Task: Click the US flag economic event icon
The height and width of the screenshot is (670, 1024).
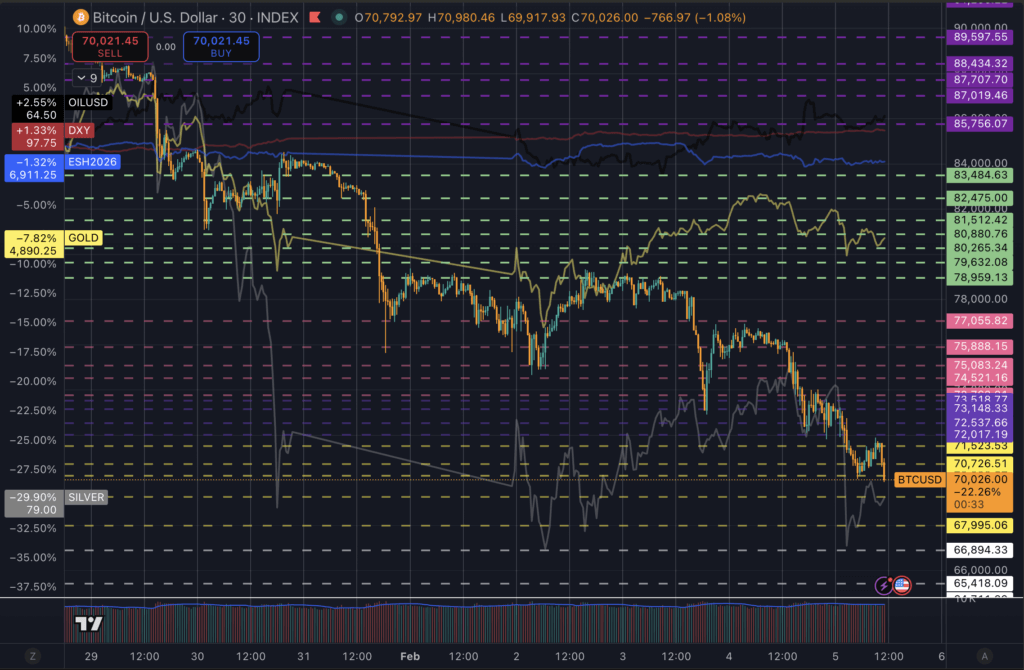Action: pos(901,586)
